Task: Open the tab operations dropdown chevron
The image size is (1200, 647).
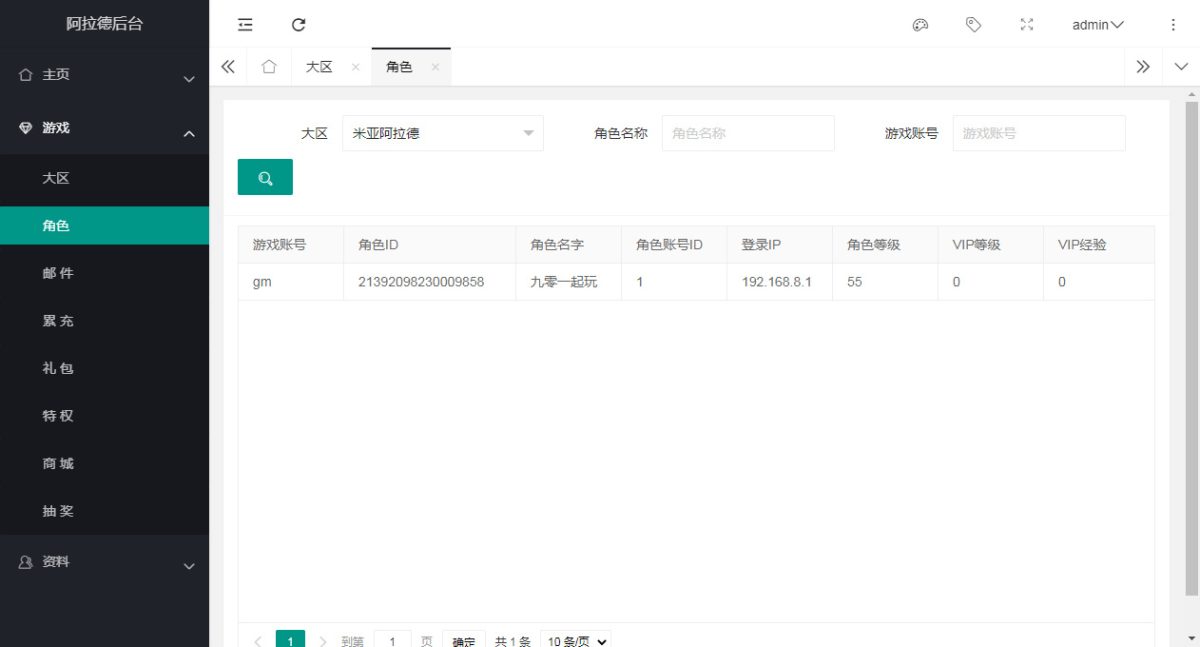Action: click(x=1181, y=67)
